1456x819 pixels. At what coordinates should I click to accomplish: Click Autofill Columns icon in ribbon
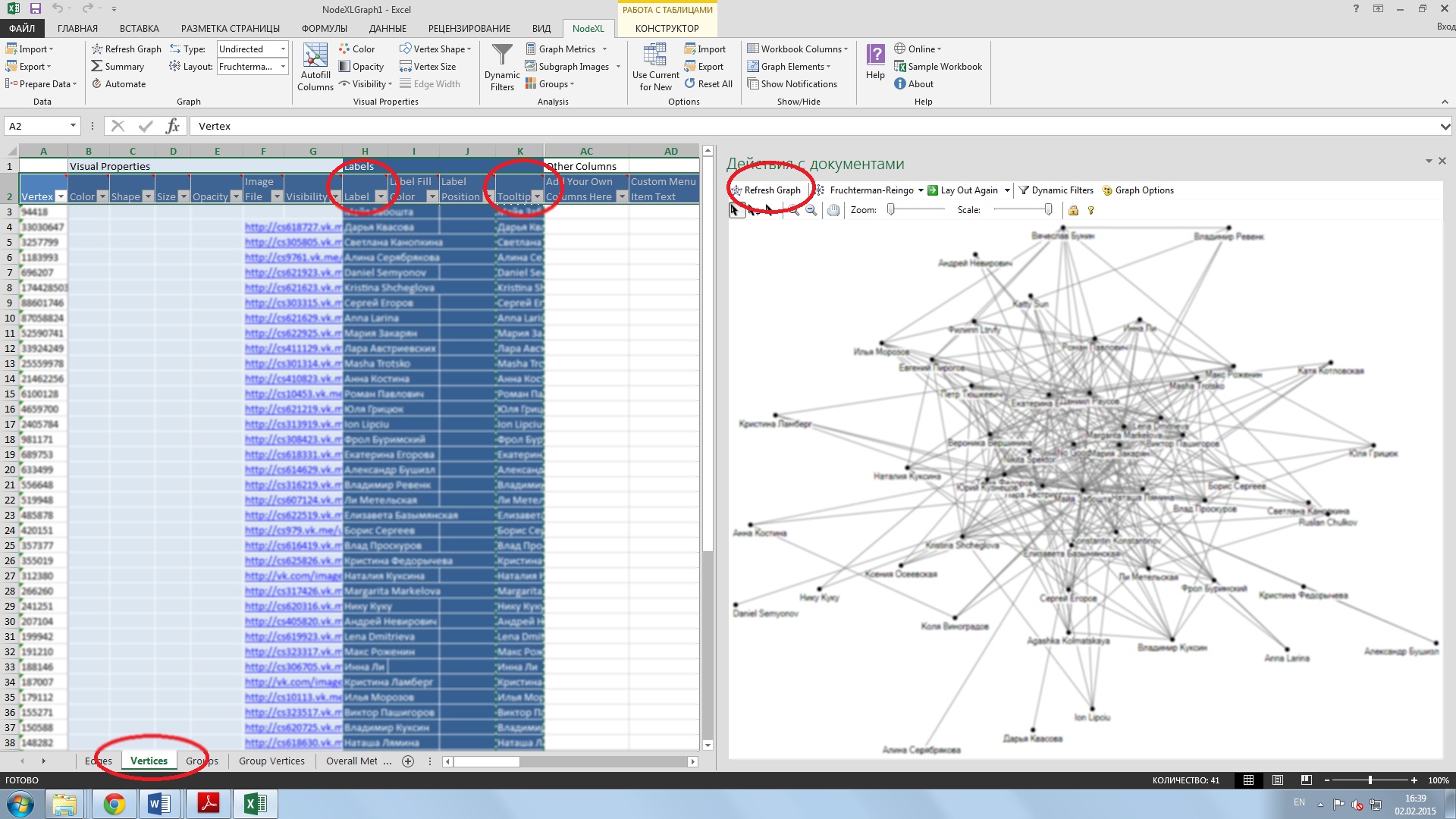click(315, 56)
